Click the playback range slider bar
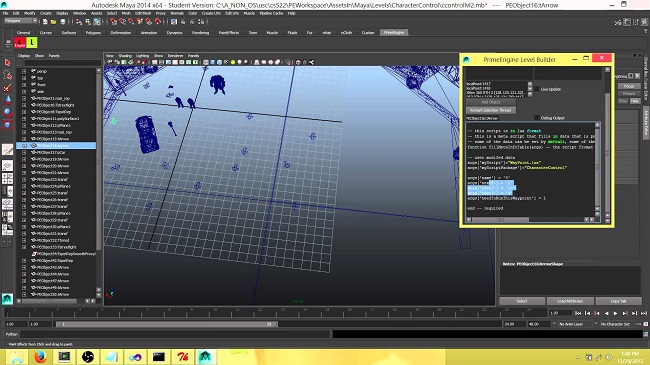The height and width of the screenshot is (365, 650). pos(167,324)
